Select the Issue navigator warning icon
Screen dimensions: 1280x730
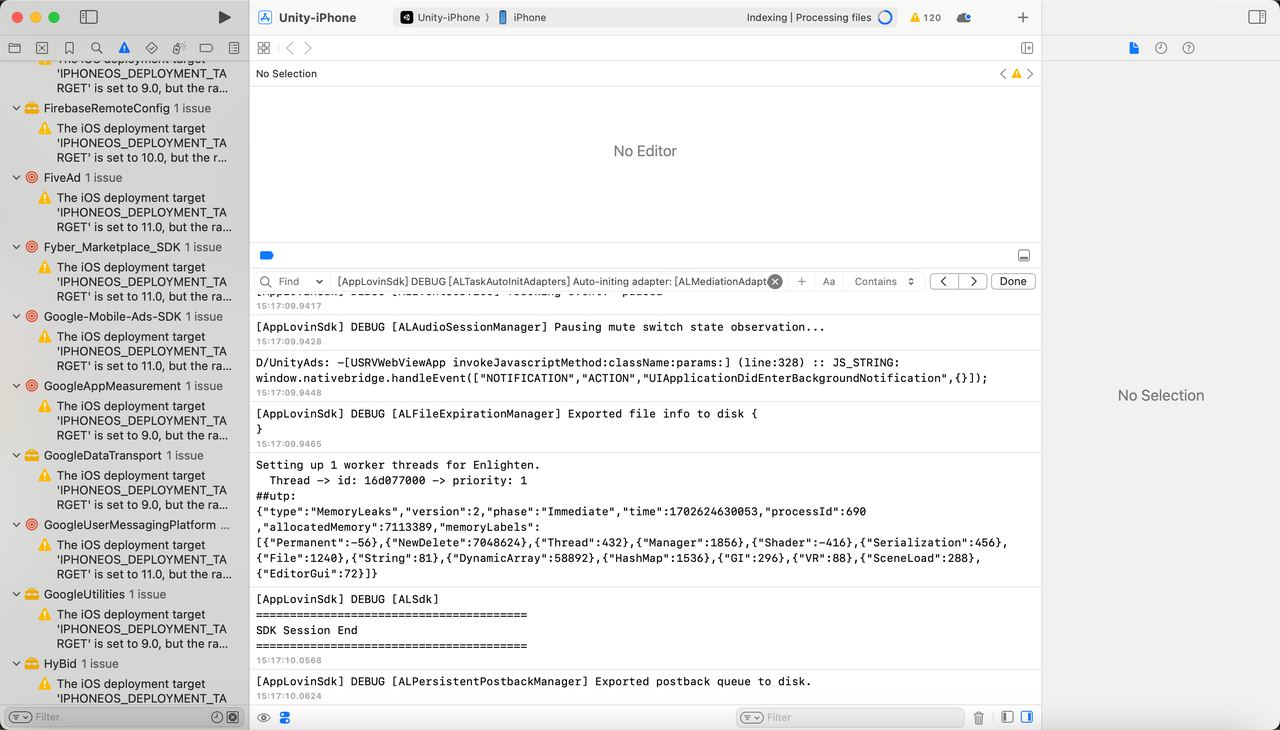124,47
